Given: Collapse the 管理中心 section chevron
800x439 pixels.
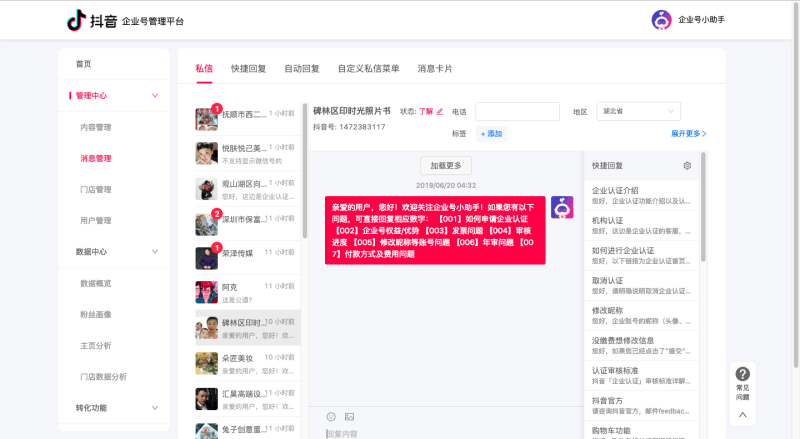Looking at the screenshot, I should click(x=155, y=95).
